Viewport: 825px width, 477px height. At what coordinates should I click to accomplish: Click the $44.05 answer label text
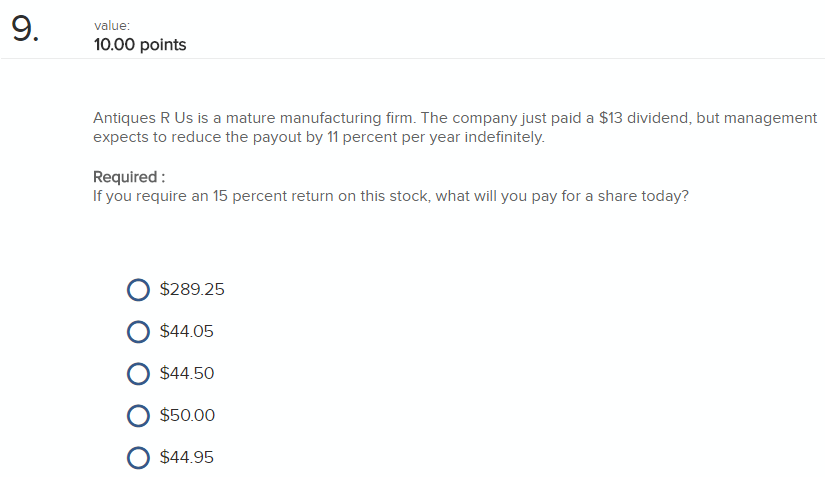pyautogui.click(x=187, y=332)
